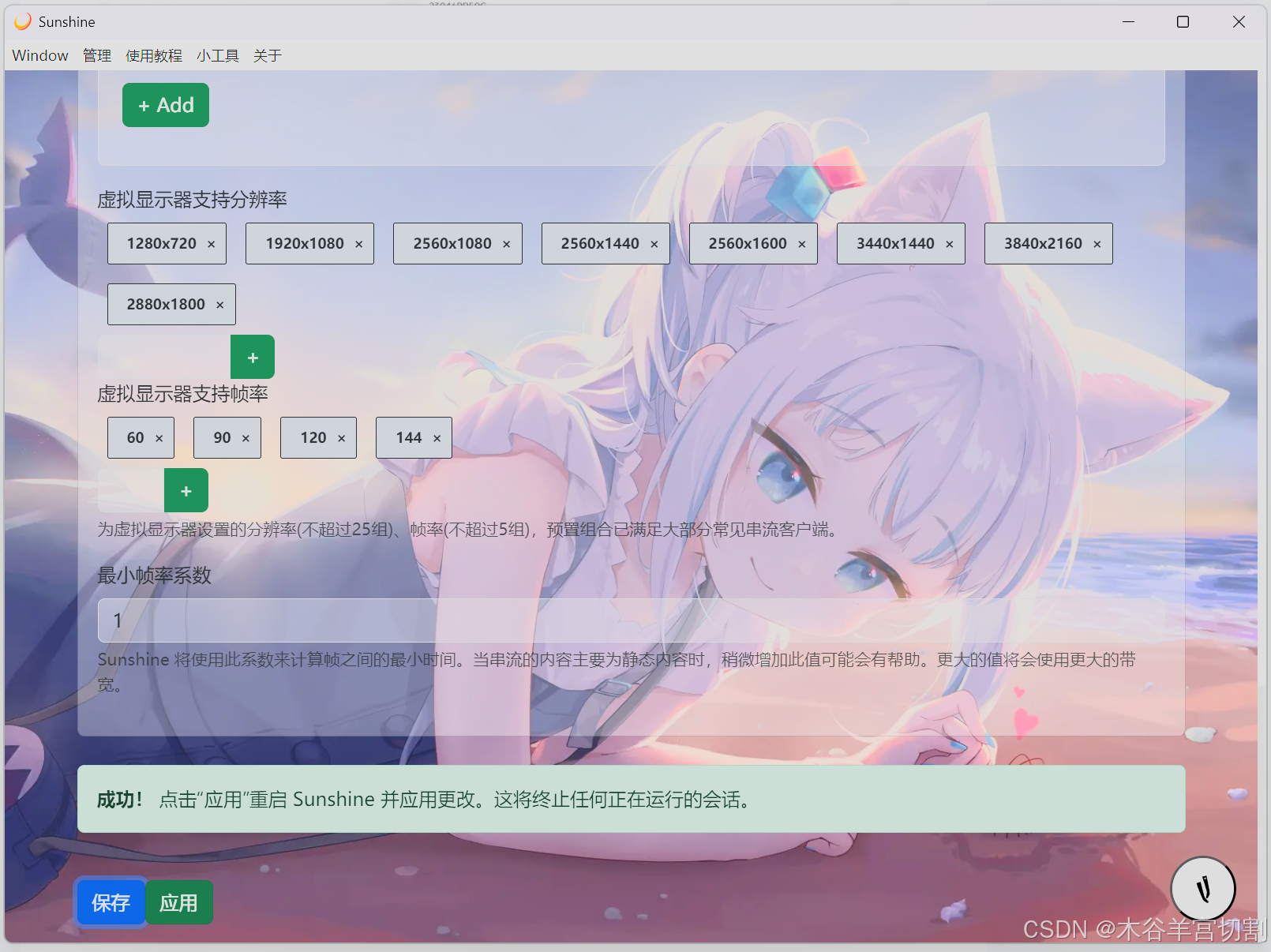Open the 管理 menu
Viewport: 1271px width, 952px height.
(97, 55)
